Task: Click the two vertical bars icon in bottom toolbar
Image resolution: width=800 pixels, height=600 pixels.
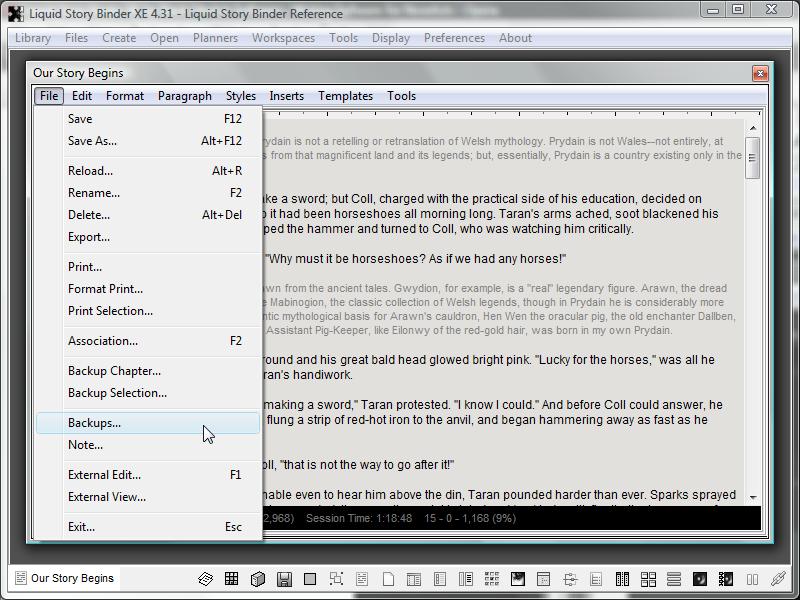Action: coord(752,579)
